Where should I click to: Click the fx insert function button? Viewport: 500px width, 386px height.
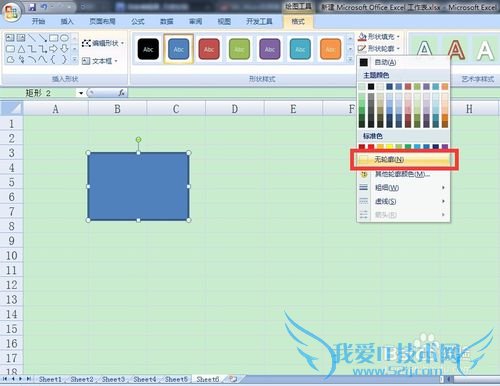click(122, 93)
